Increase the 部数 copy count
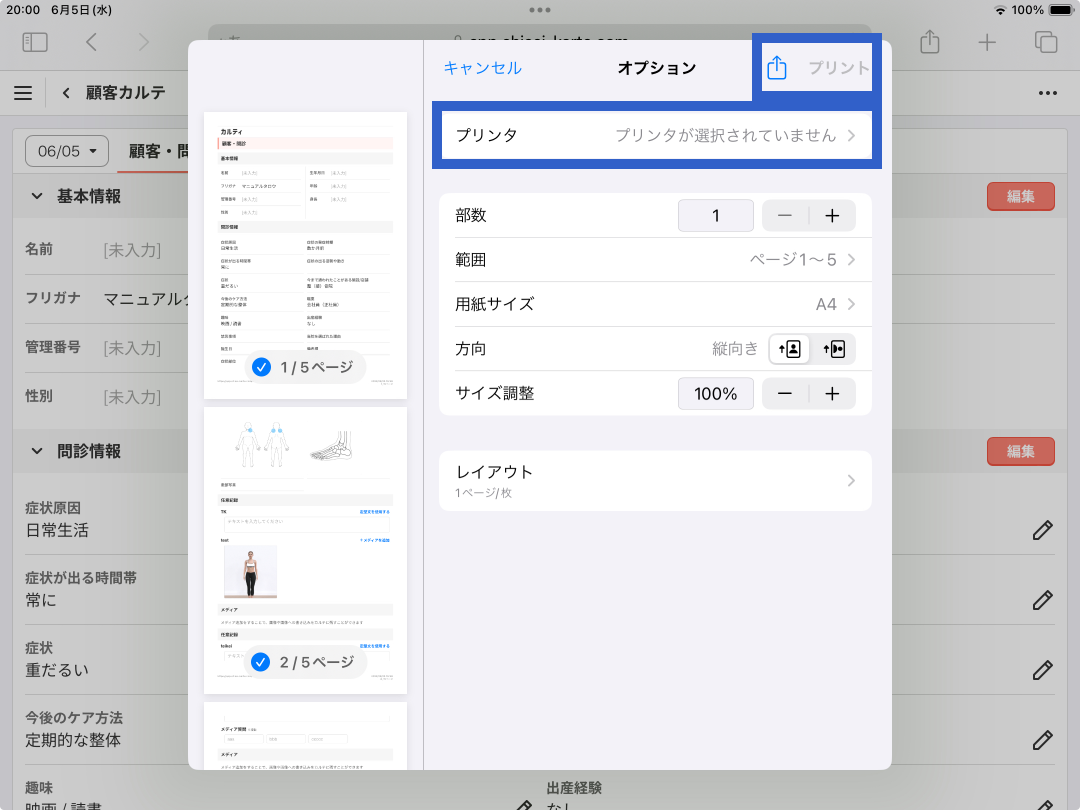The width and height of the screenshot is (1080, 810). point(832,216)
